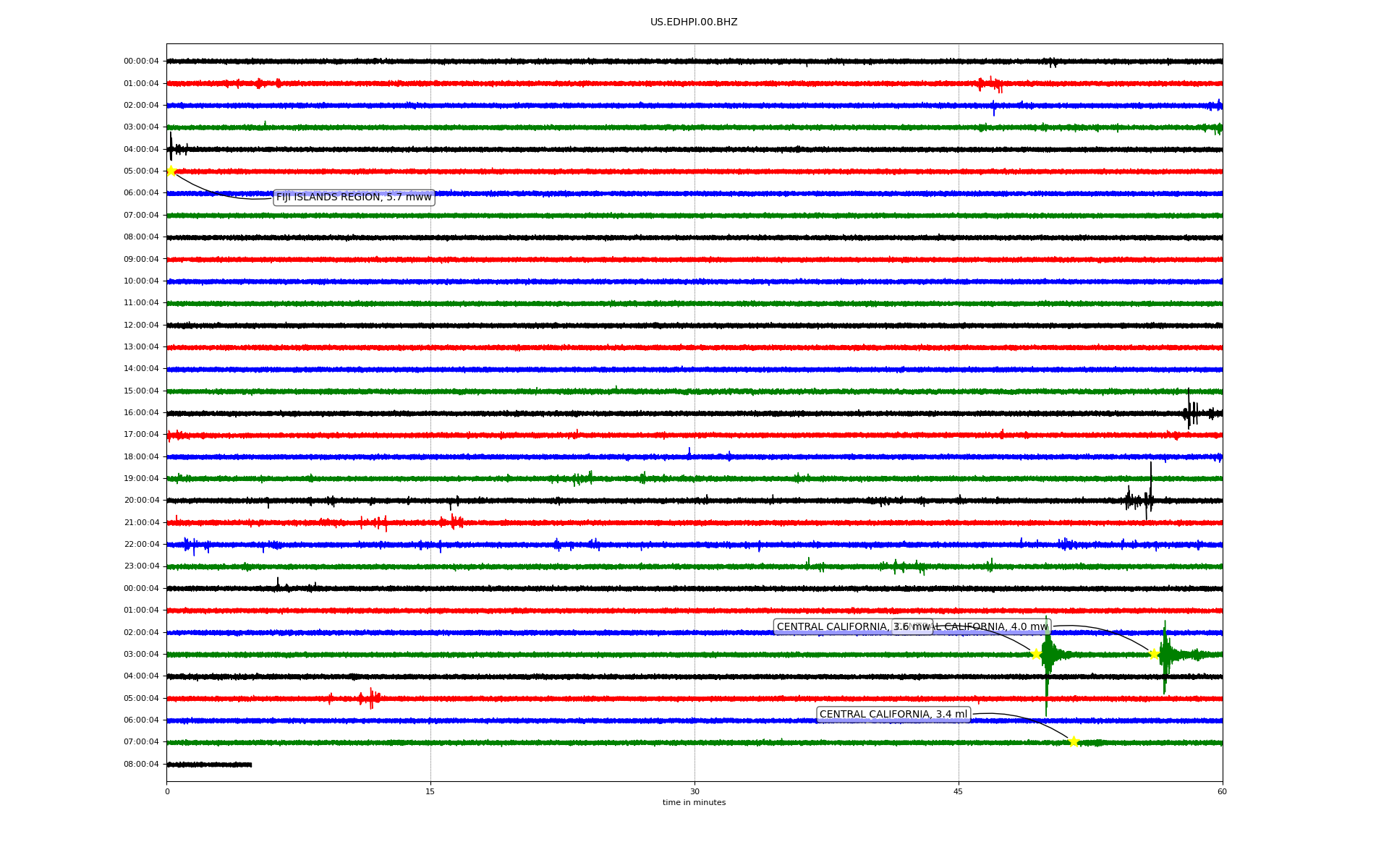Screen dimensions: 1389x868
Task: Click the Central California 3.4 ml star marker
Action: [1074, 741]
